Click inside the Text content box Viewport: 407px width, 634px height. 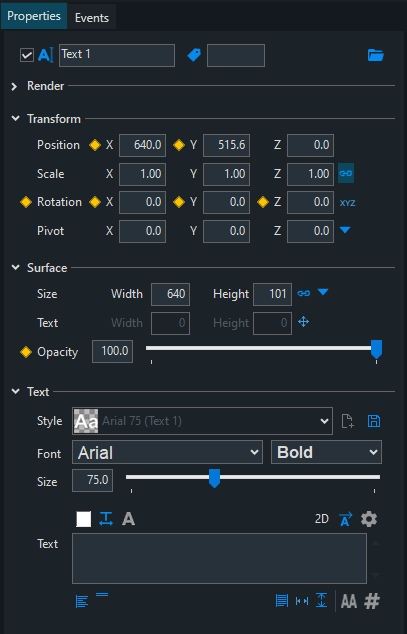pos(219,558)
